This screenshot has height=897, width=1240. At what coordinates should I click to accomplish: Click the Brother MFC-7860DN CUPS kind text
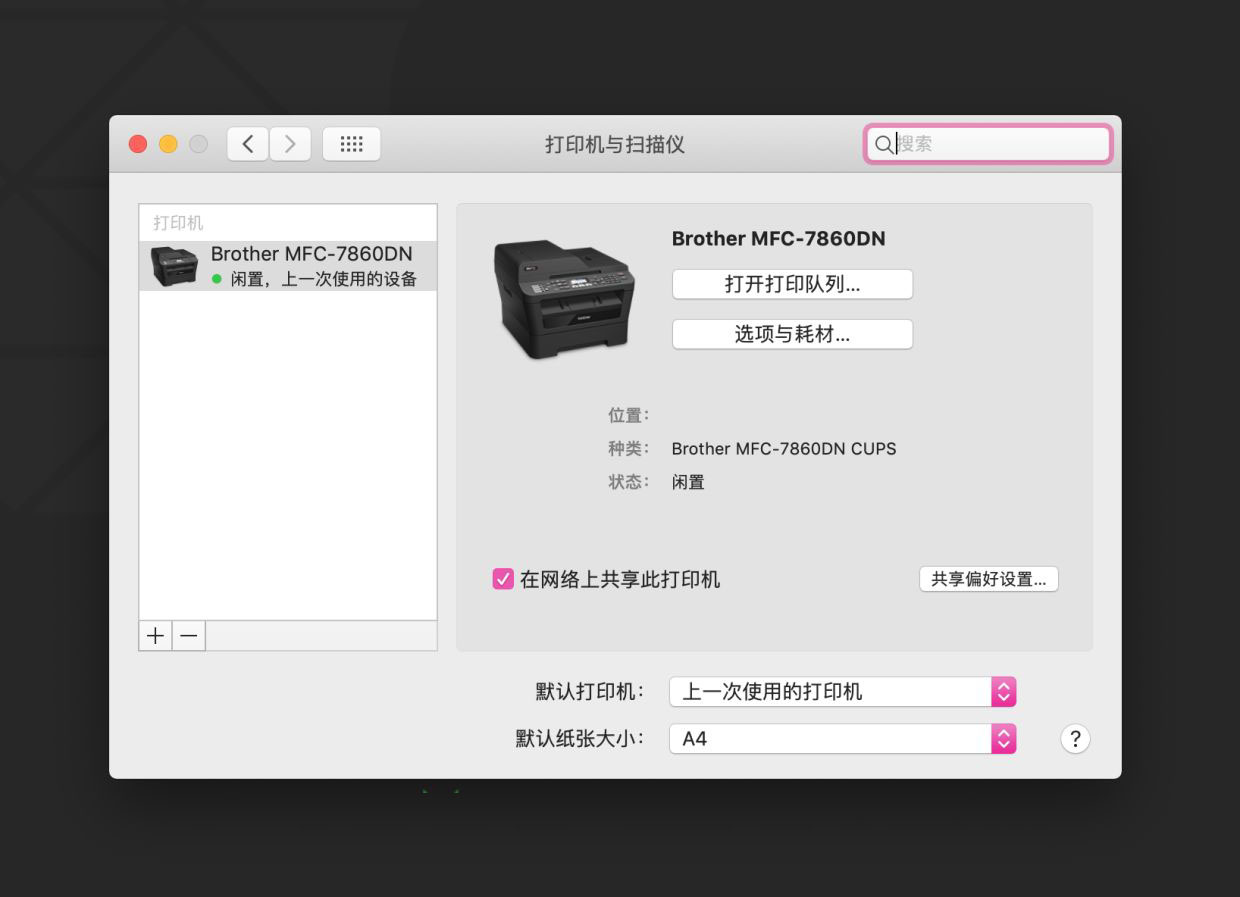click(784, 449)
